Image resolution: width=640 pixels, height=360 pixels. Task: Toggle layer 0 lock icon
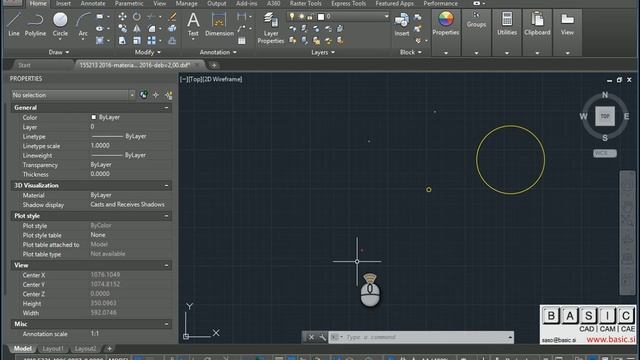coord(310,17)
